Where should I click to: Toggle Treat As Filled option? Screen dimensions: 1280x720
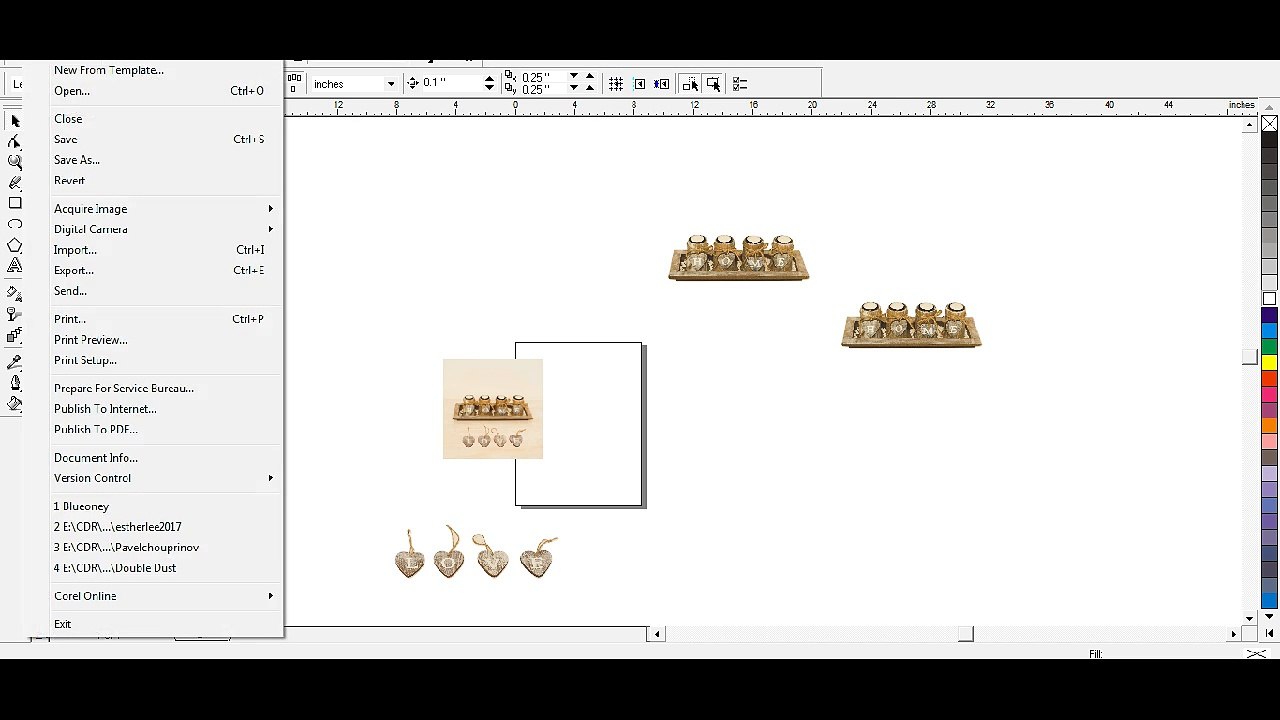pyautogui.click(x=713, y=84)
